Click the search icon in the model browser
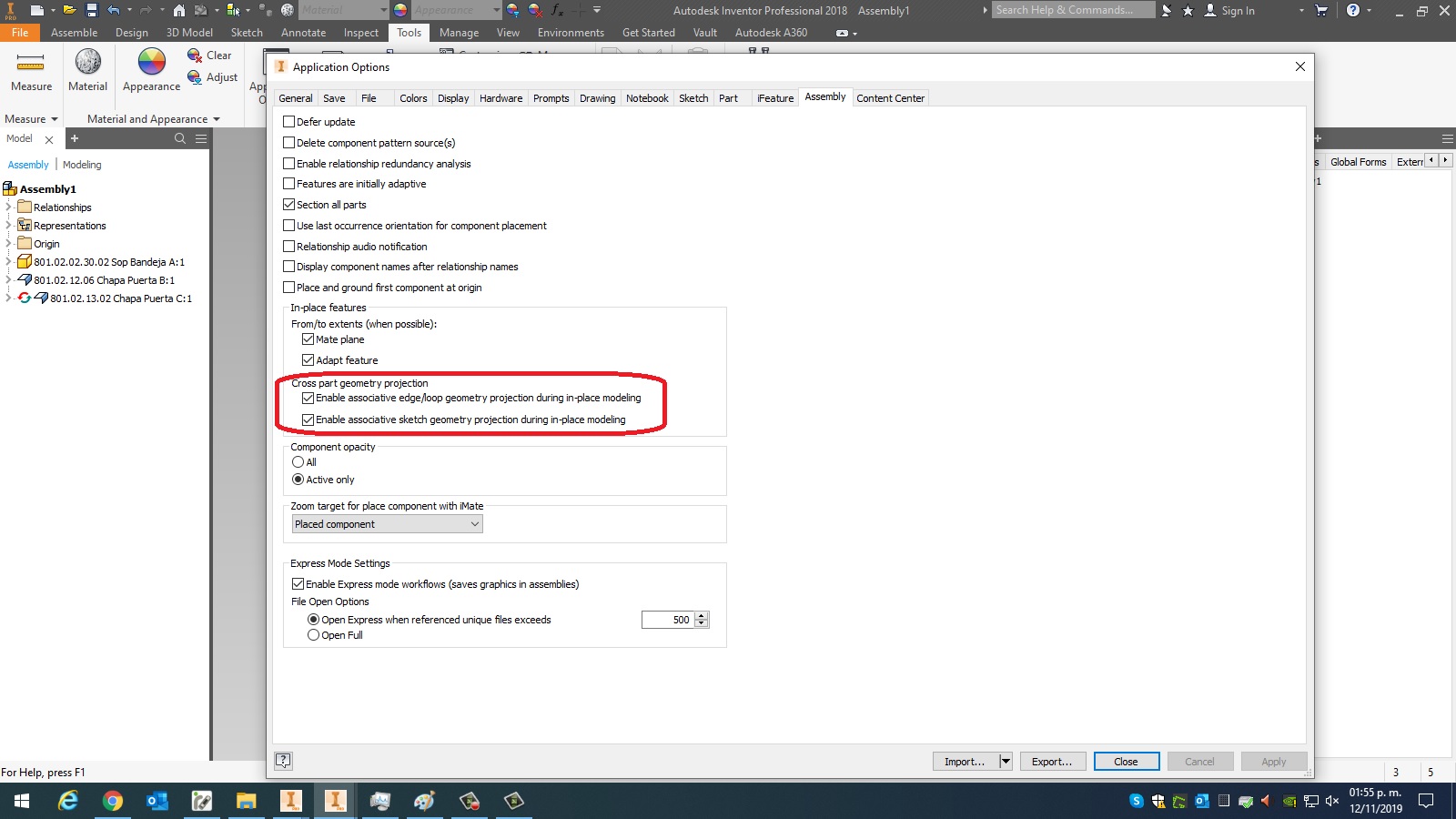 (179, 138)
